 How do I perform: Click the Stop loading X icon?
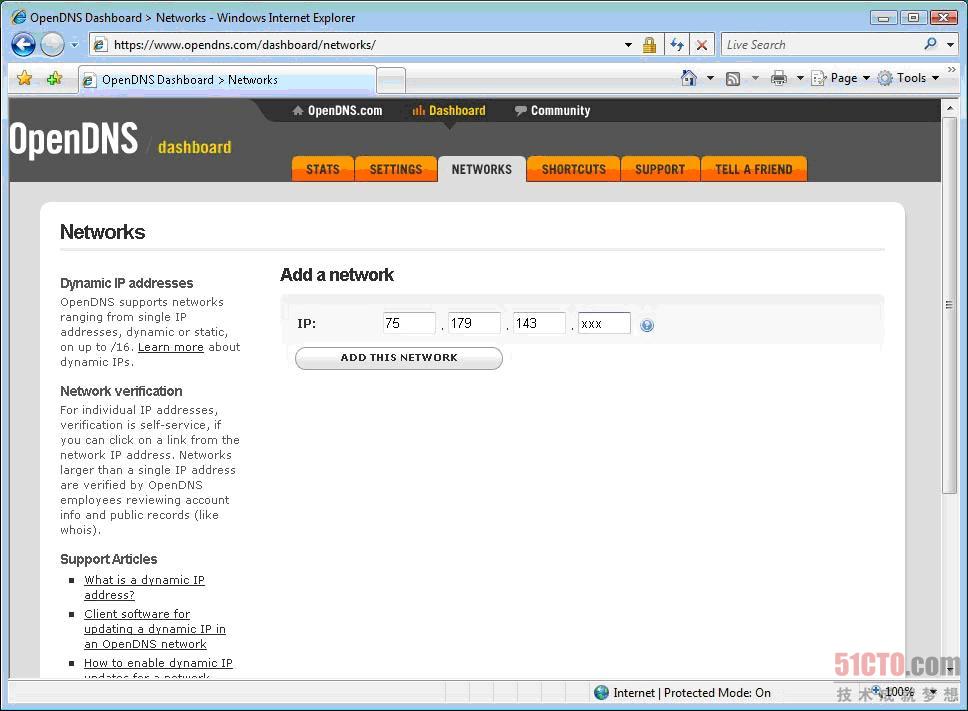click(x=702, y=45)
